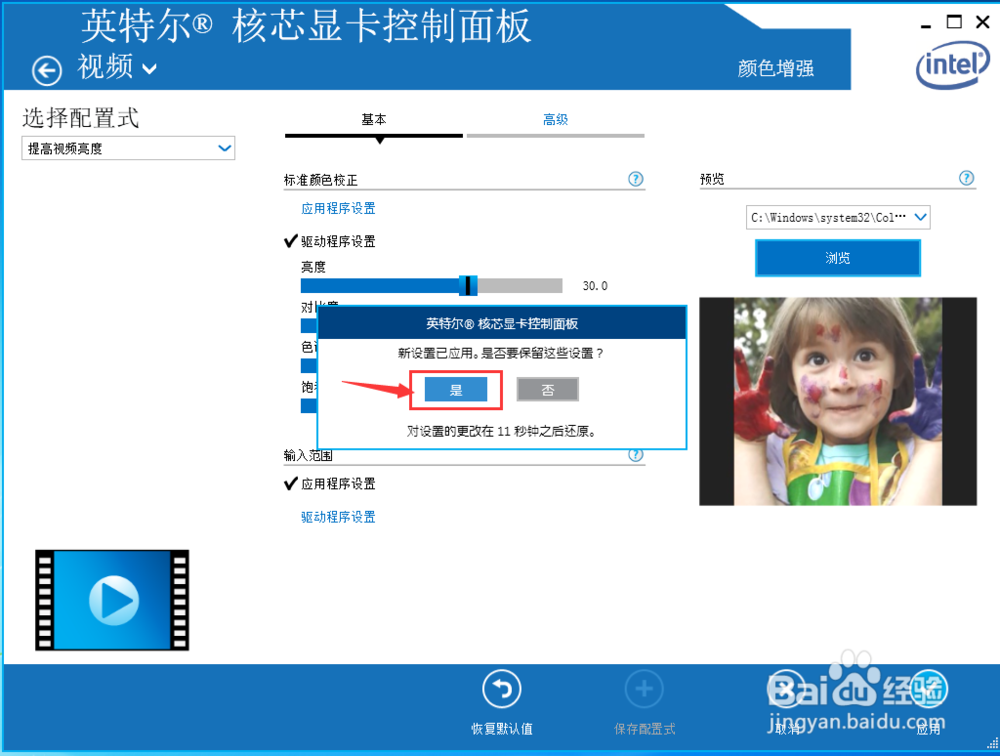Screen dimensions: 1000x756
Task: Click 否 to revert settings
Action: pyautogui.click(x=547, y=390)
